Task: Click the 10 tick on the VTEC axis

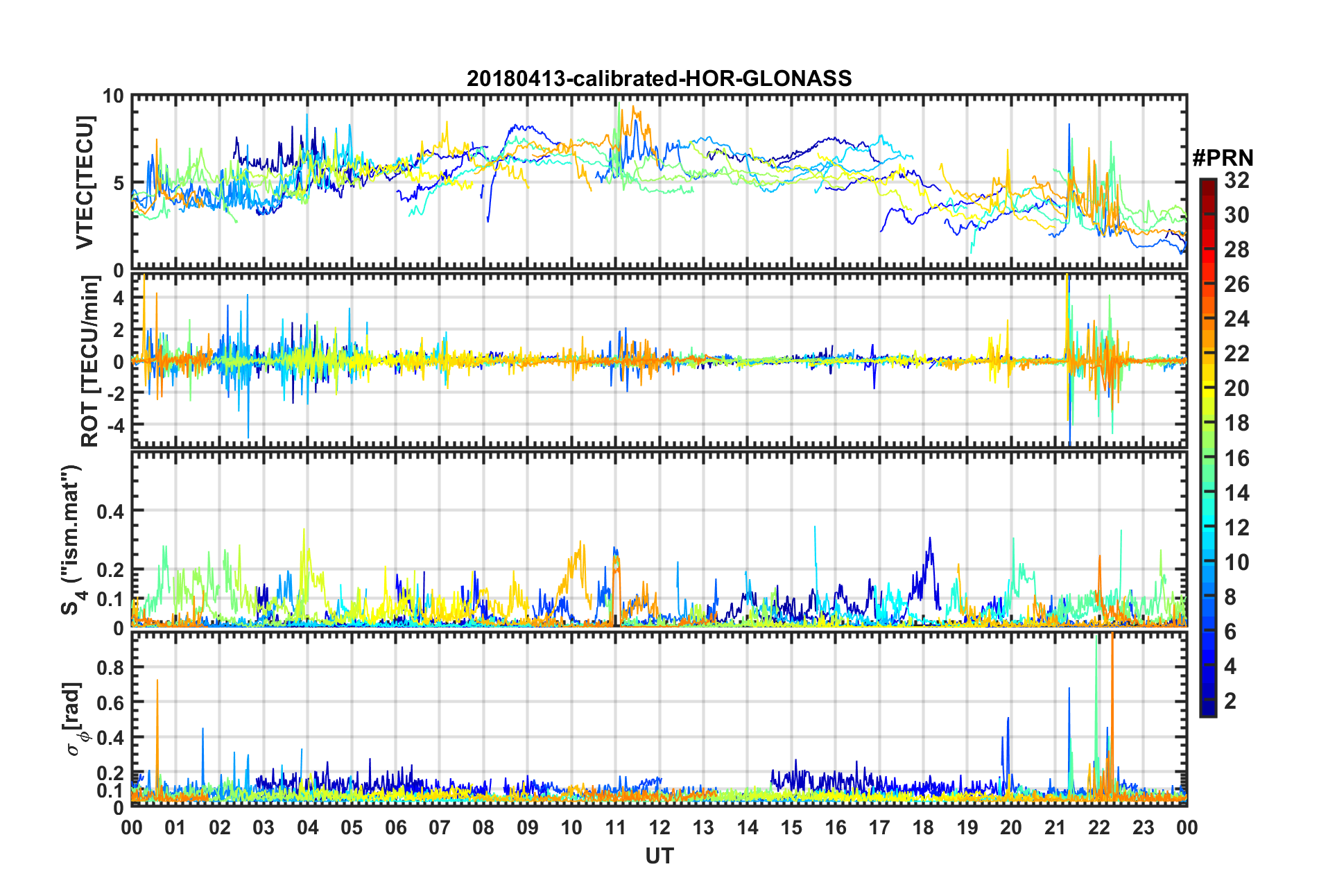Action: tap(113, 96)
